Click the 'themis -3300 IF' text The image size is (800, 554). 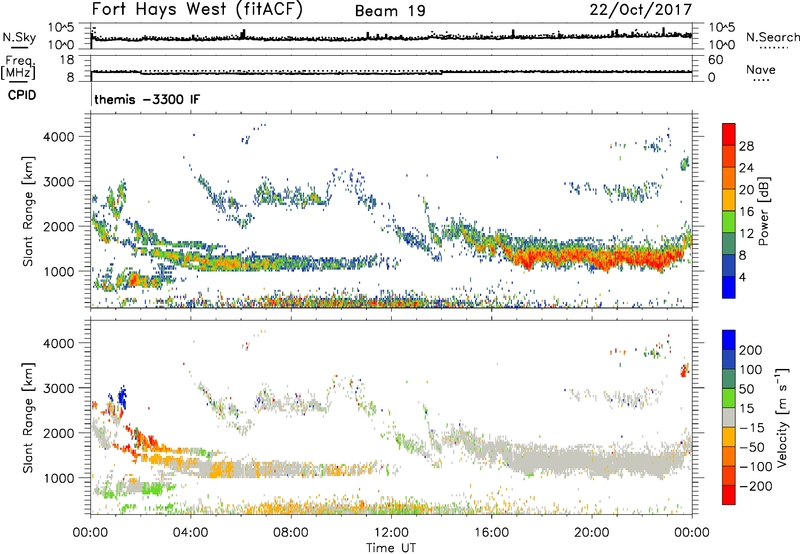click(x=147, y=99)
